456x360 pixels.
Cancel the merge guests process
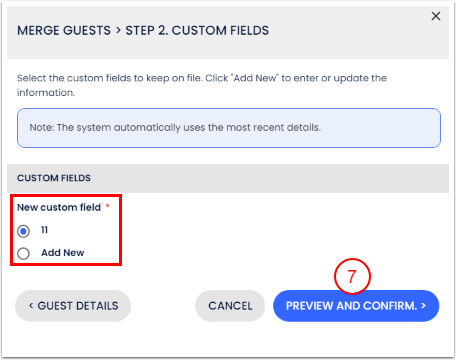coord(230,306)
